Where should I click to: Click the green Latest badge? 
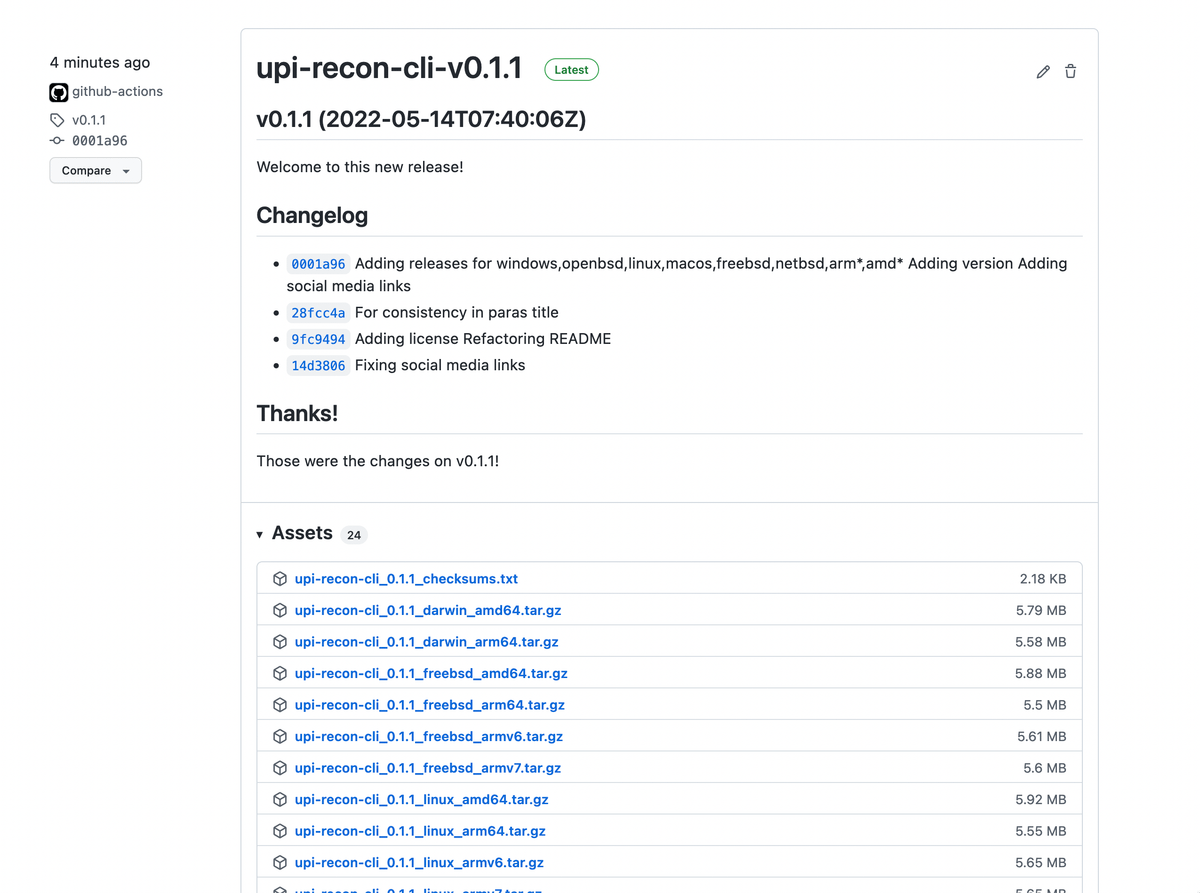tap(571, 70)
